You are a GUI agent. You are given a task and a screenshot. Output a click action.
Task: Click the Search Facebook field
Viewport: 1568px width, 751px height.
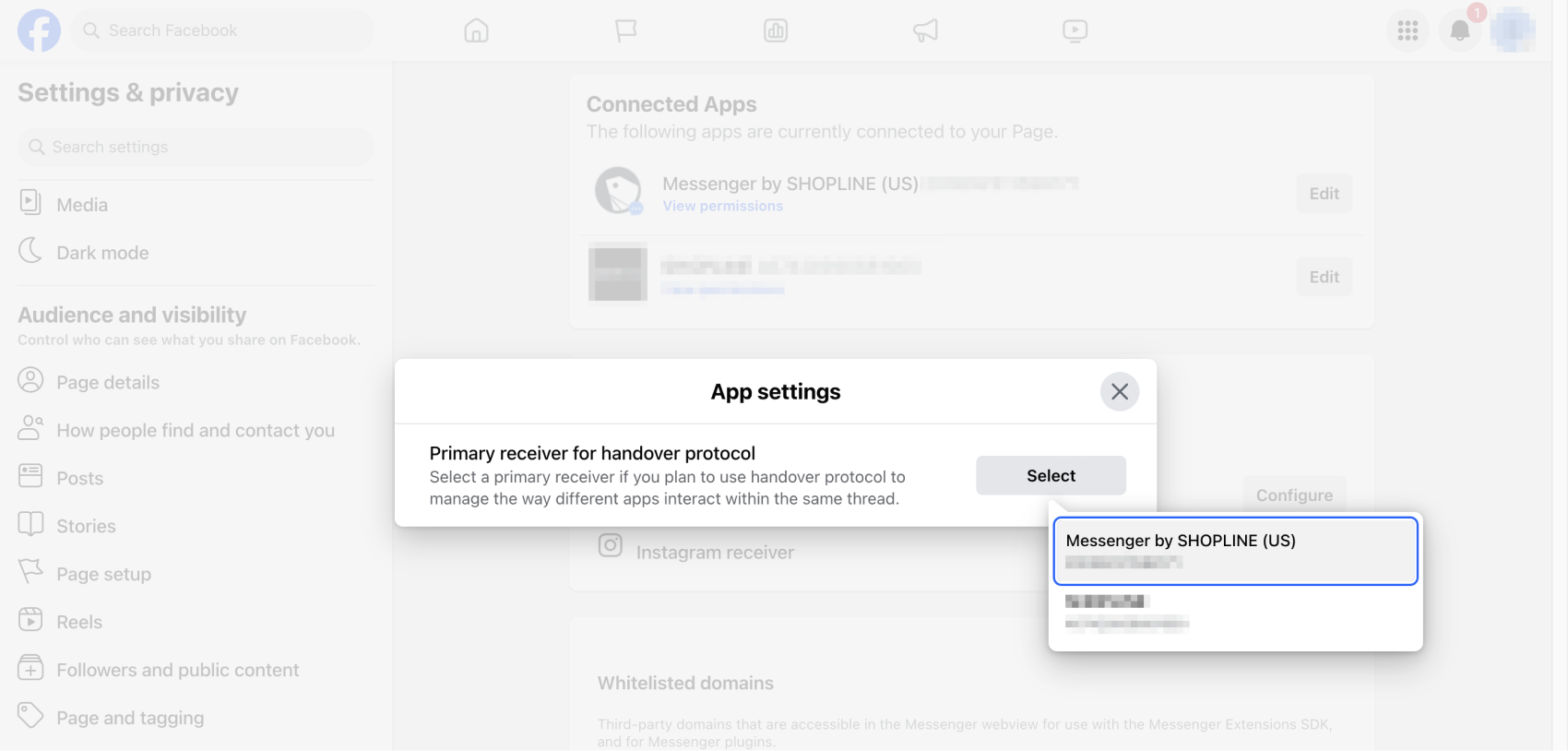coord(221,30)
